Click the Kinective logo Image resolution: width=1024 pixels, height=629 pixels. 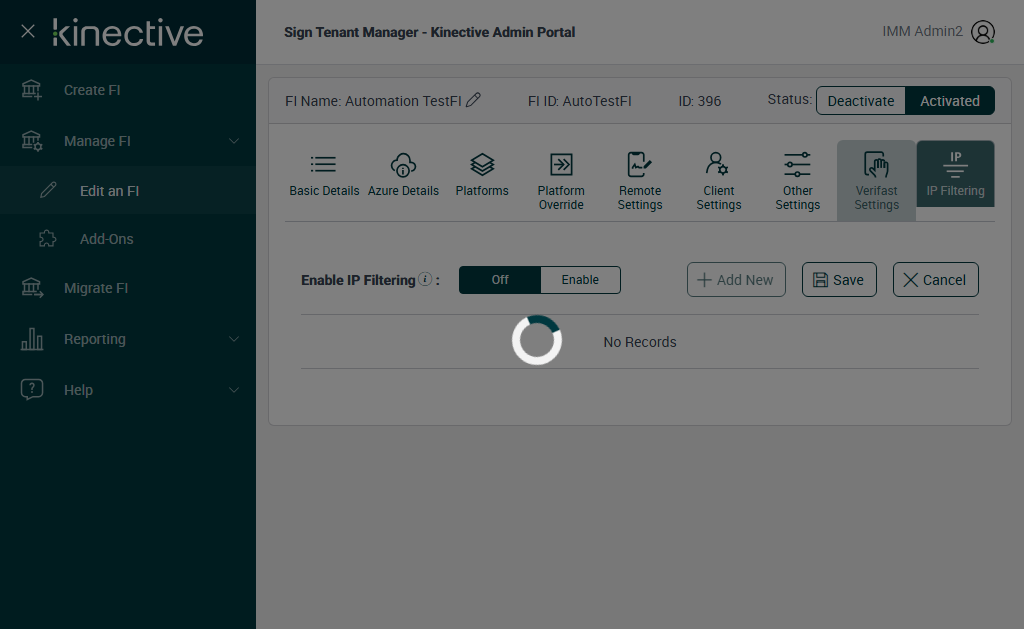[128, 32]
